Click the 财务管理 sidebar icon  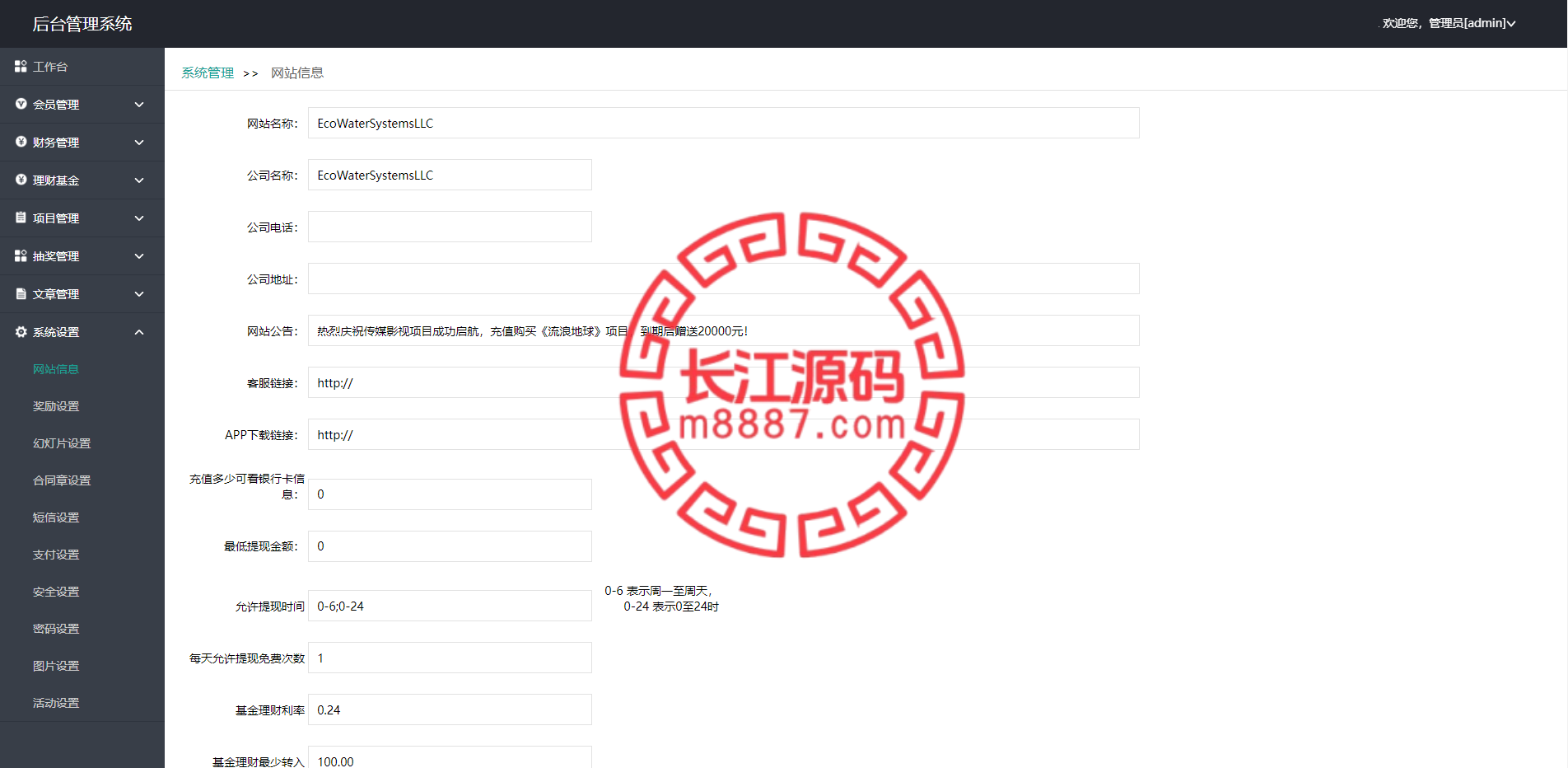21,142
